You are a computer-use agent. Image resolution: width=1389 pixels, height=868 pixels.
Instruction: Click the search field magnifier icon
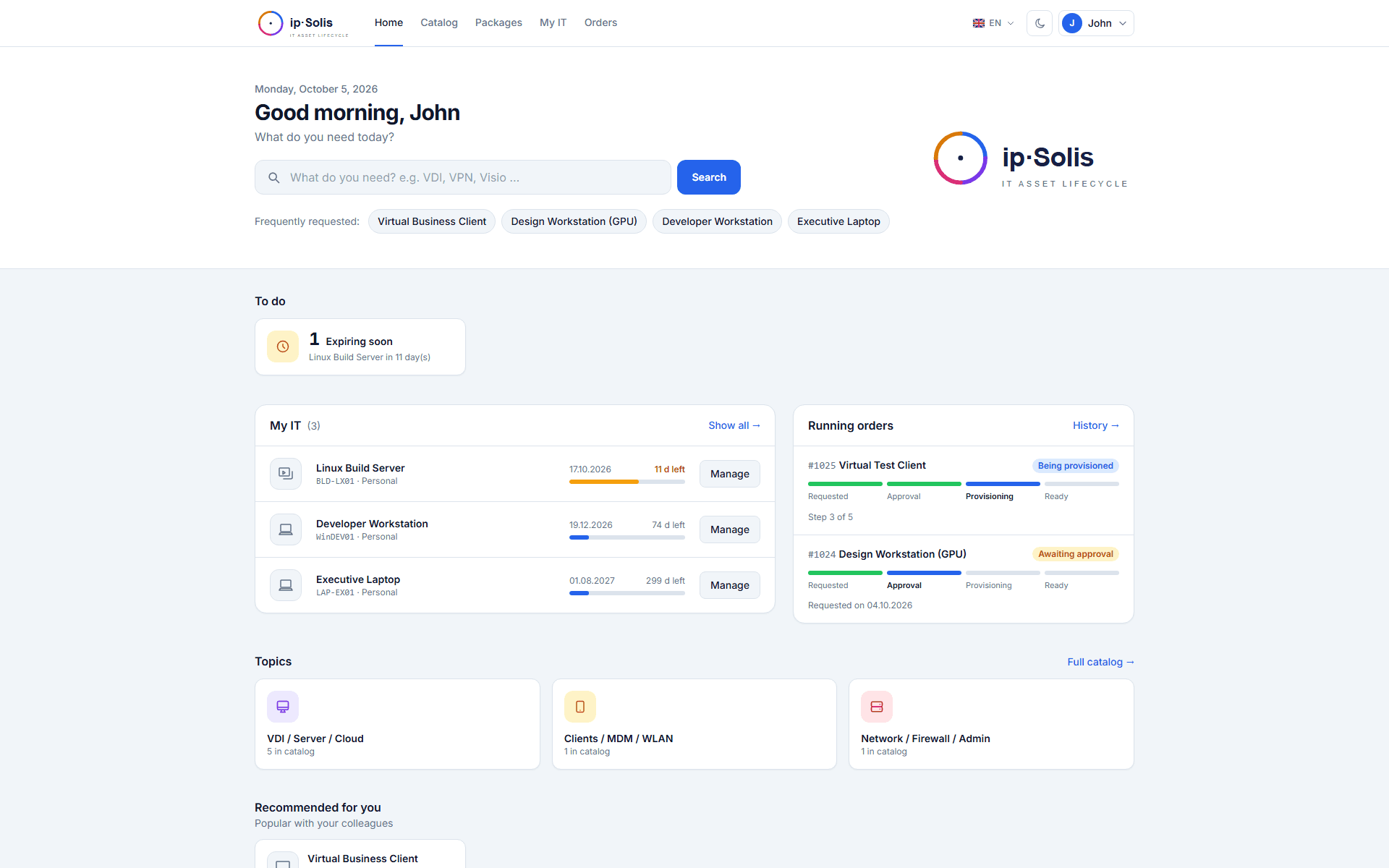click(x=274, y=178)
